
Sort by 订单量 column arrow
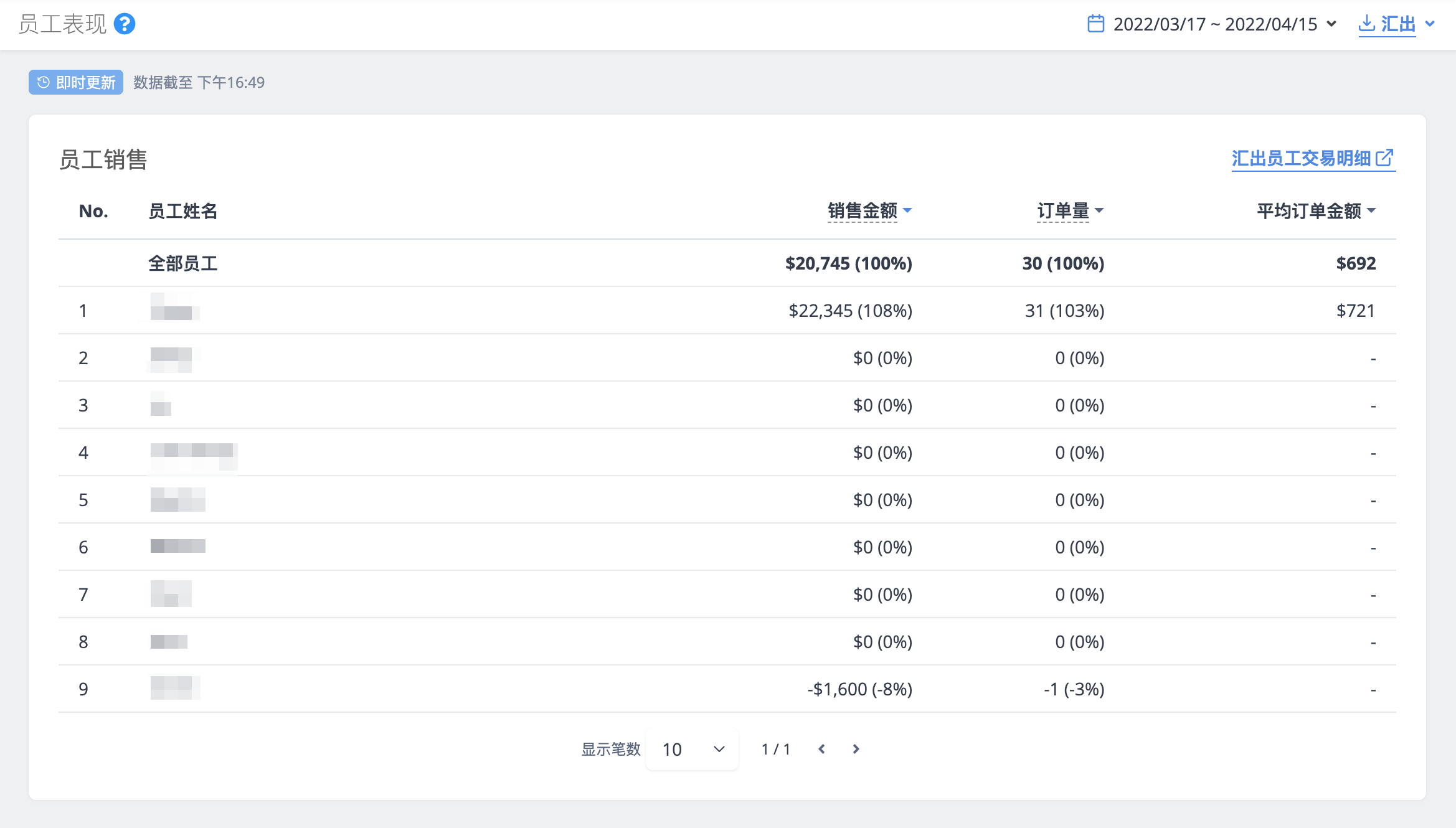click(x=1099, y=210)
